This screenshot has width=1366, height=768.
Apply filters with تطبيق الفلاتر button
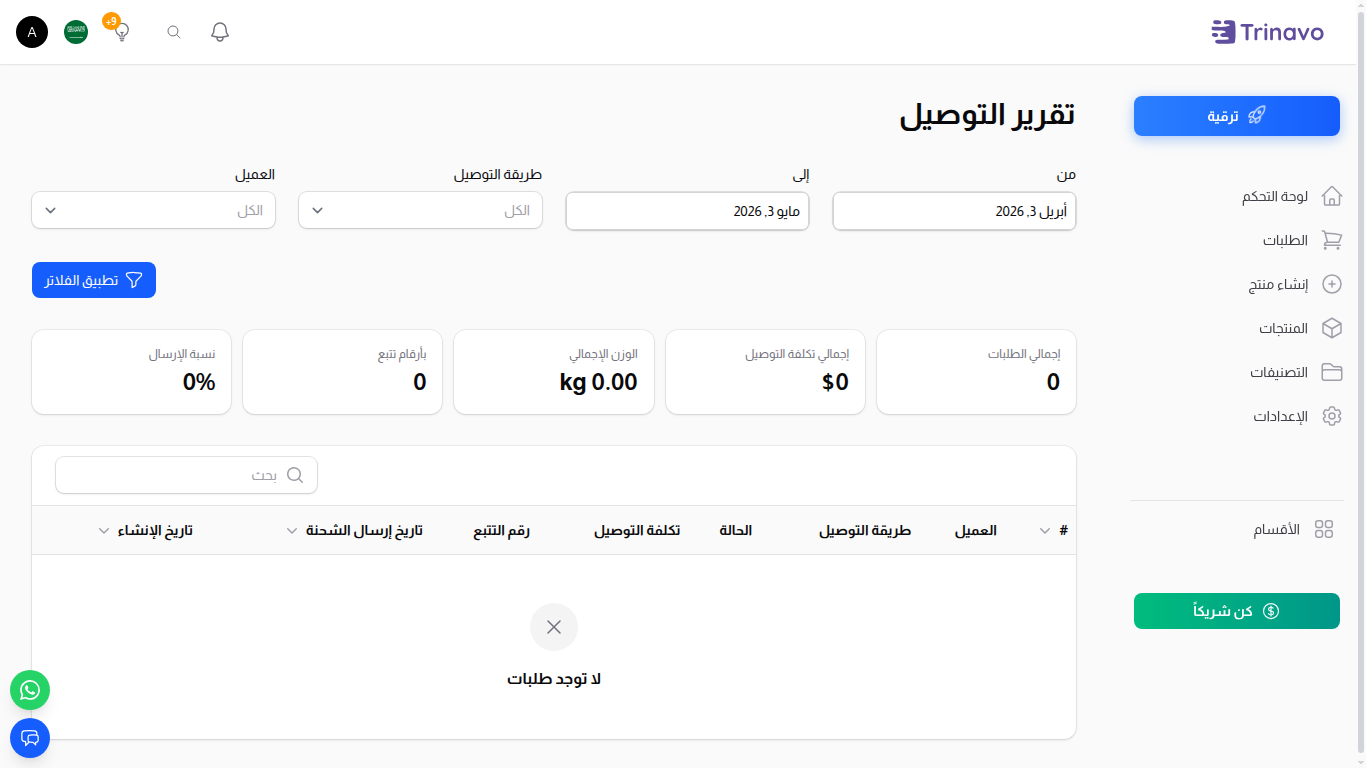(x=94, y=280)
